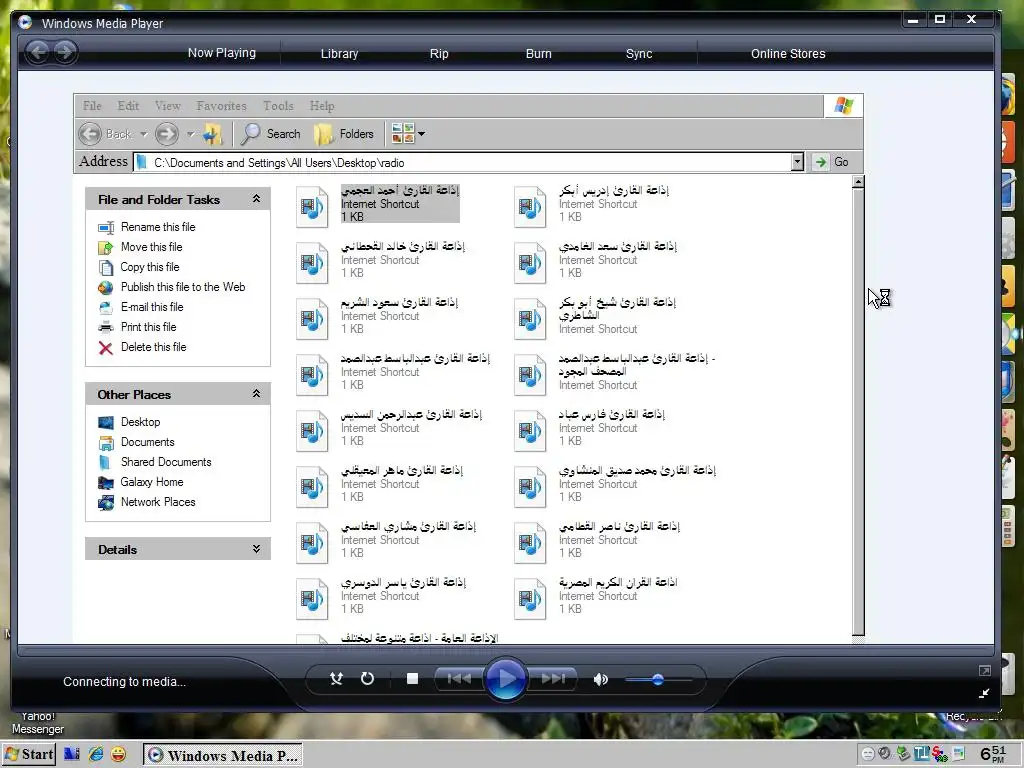The height and width of the screenshot is (768, 1024).
Task: Collapse the Other Places panel
Action: pyautogui.click(x=256, y=393)
